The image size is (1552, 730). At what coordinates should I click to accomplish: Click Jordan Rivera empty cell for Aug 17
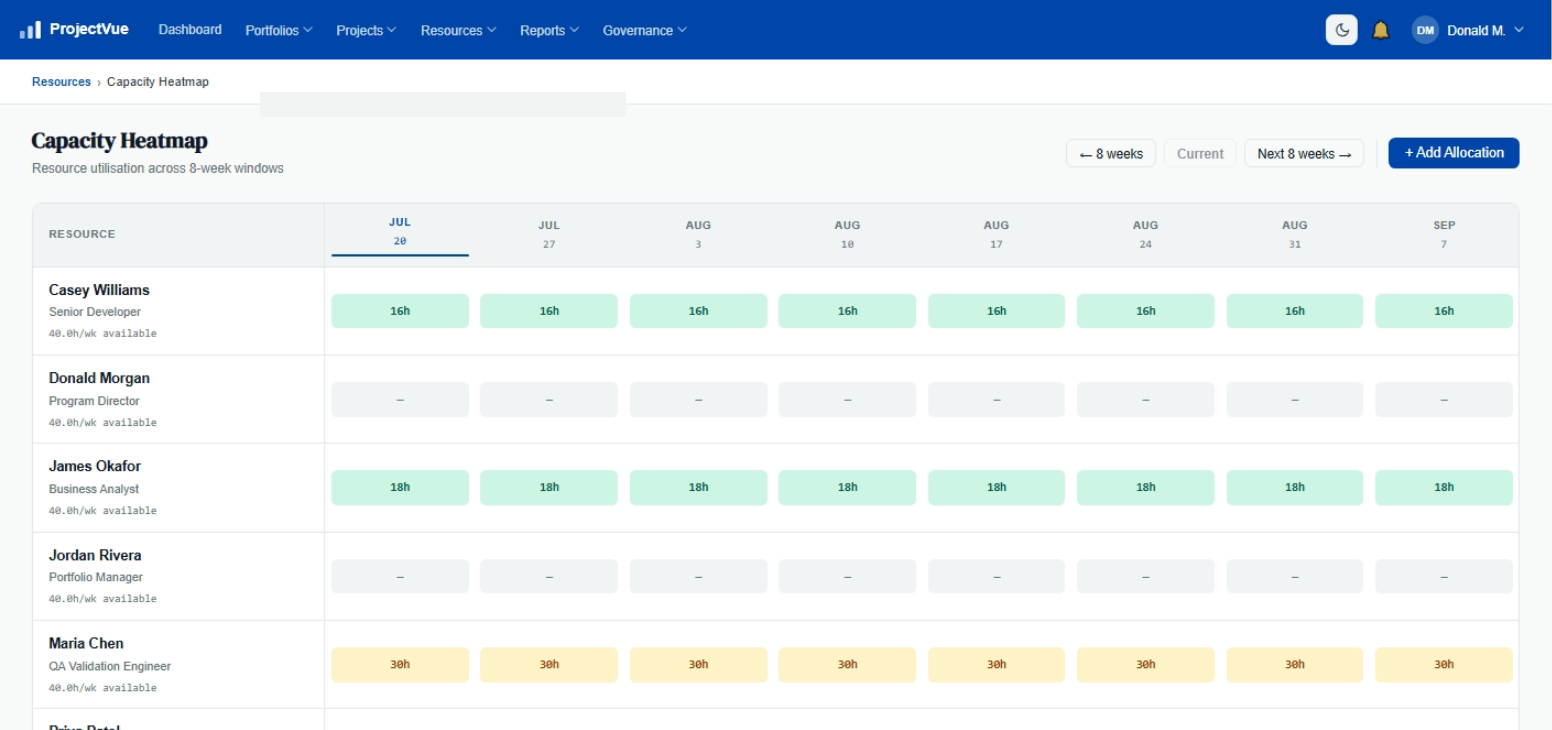pos(996,577)
